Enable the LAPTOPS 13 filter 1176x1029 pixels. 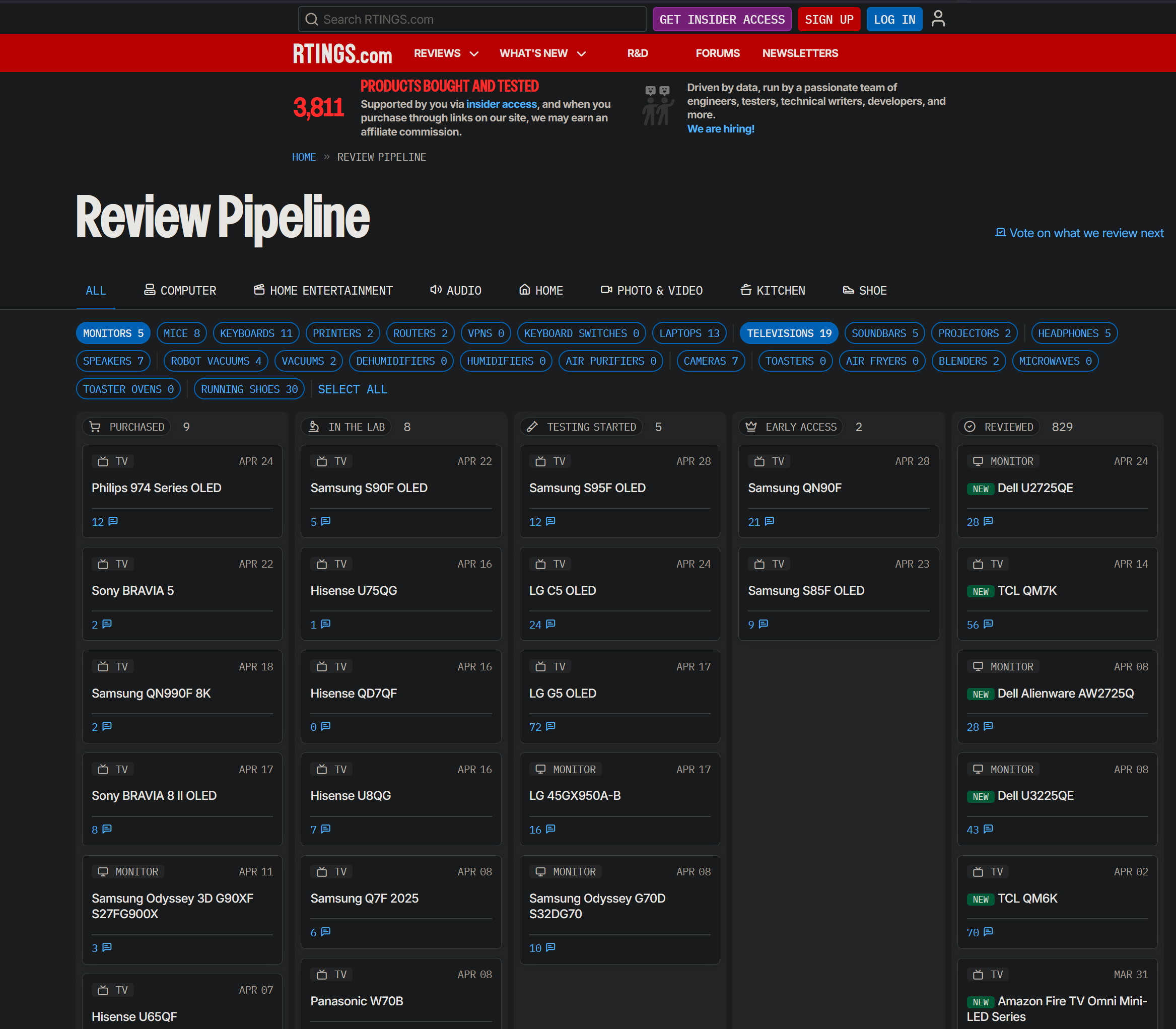pyautogui.click(x=688, y=333)
